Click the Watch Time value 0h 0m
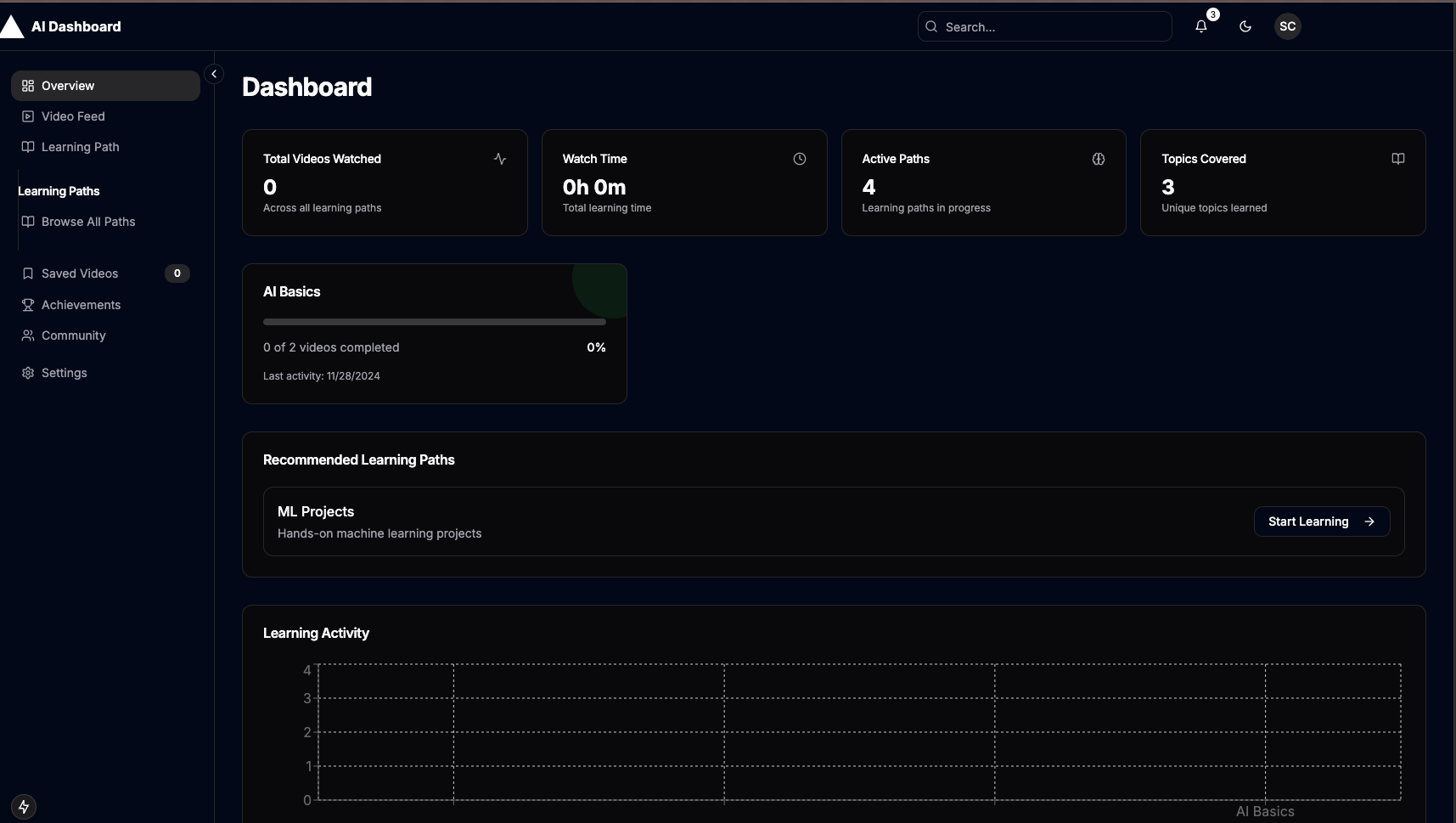The image size is (1456, 823). tap(594, 187)
